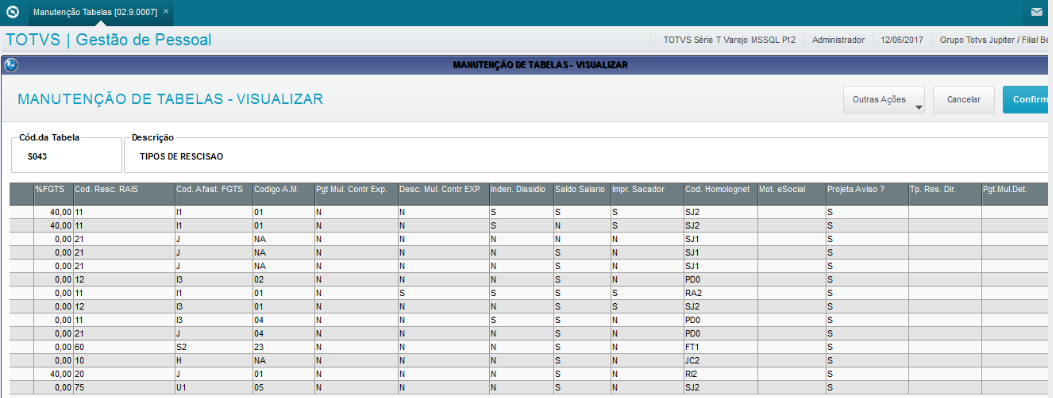Select the cell 10 in Cod. Resc. RAIS column
This screenshot has height=398, width=1053.
point(124,360)
